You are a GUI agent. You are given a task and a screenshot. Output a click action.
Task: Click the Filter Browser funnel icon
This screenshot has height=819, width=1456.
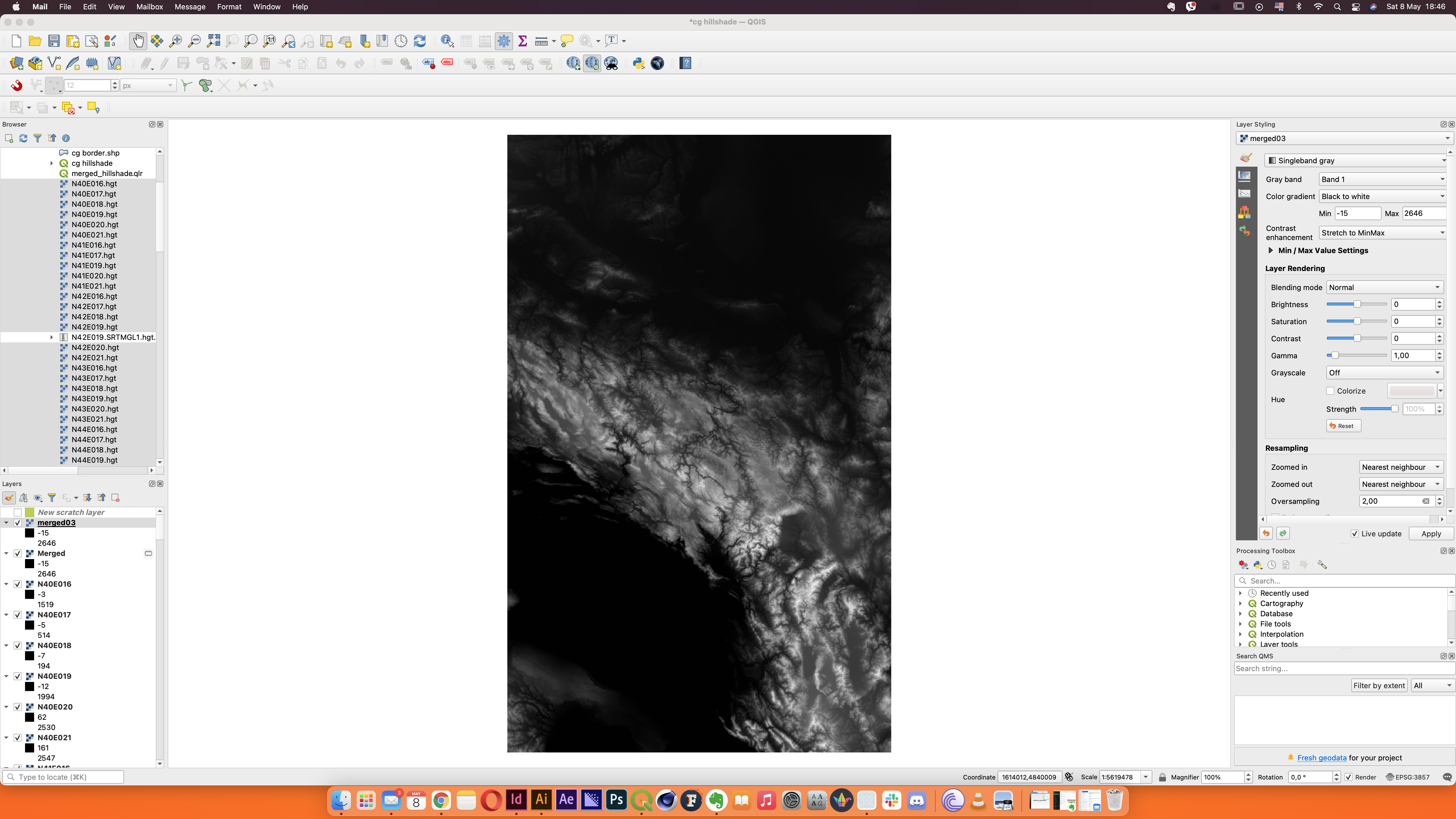tap(37, 138)
